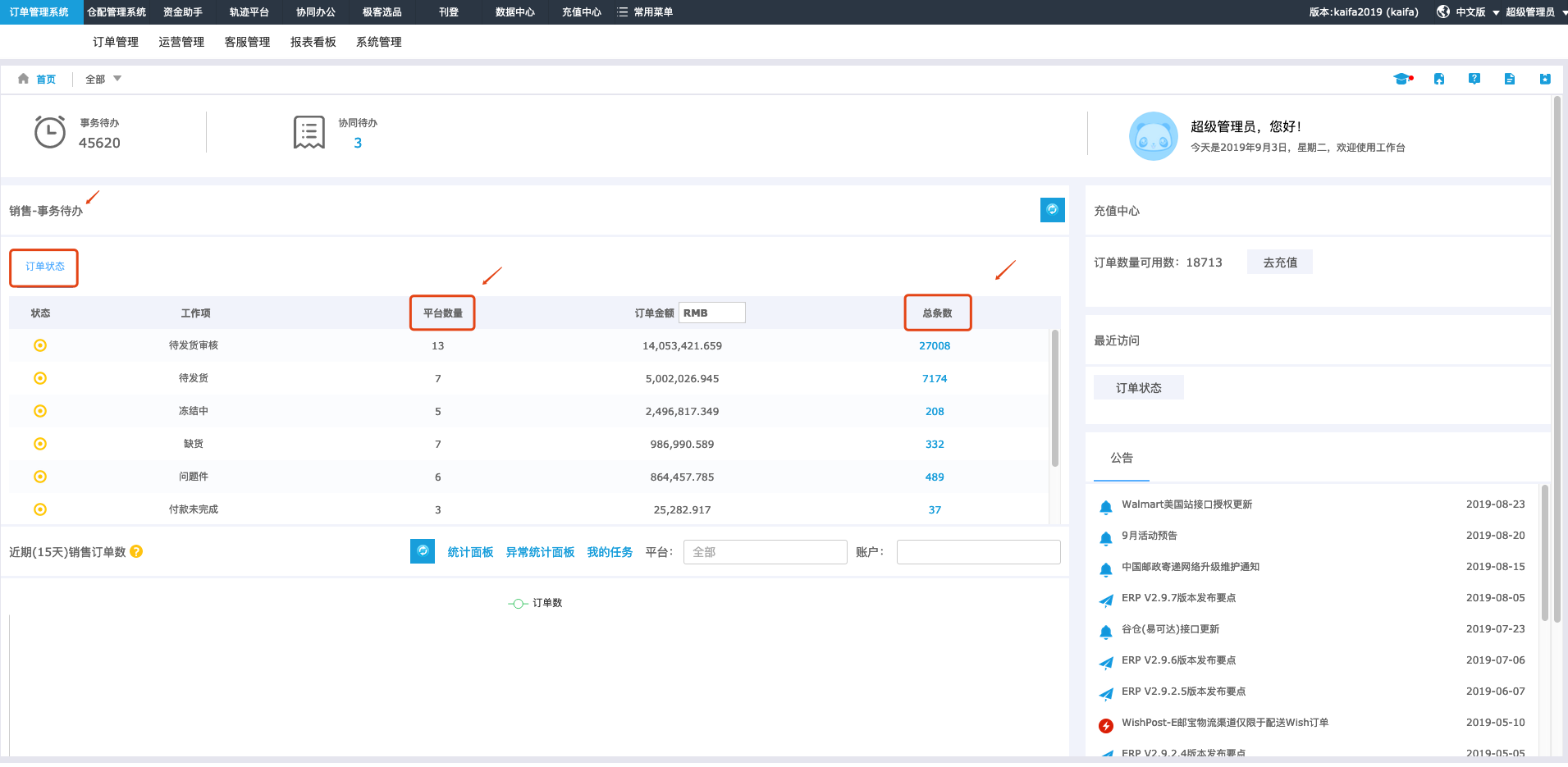Open the question mark help icon
This screenshot has width=1568, height=767.
(1474, 78)
